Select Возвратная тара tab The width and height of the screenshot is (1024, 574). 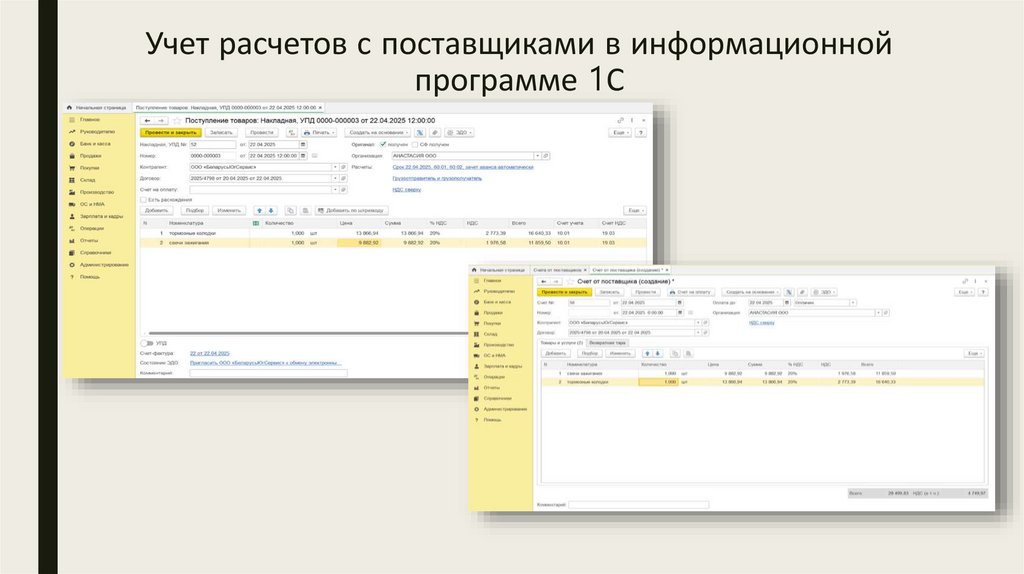coord(607,343)
